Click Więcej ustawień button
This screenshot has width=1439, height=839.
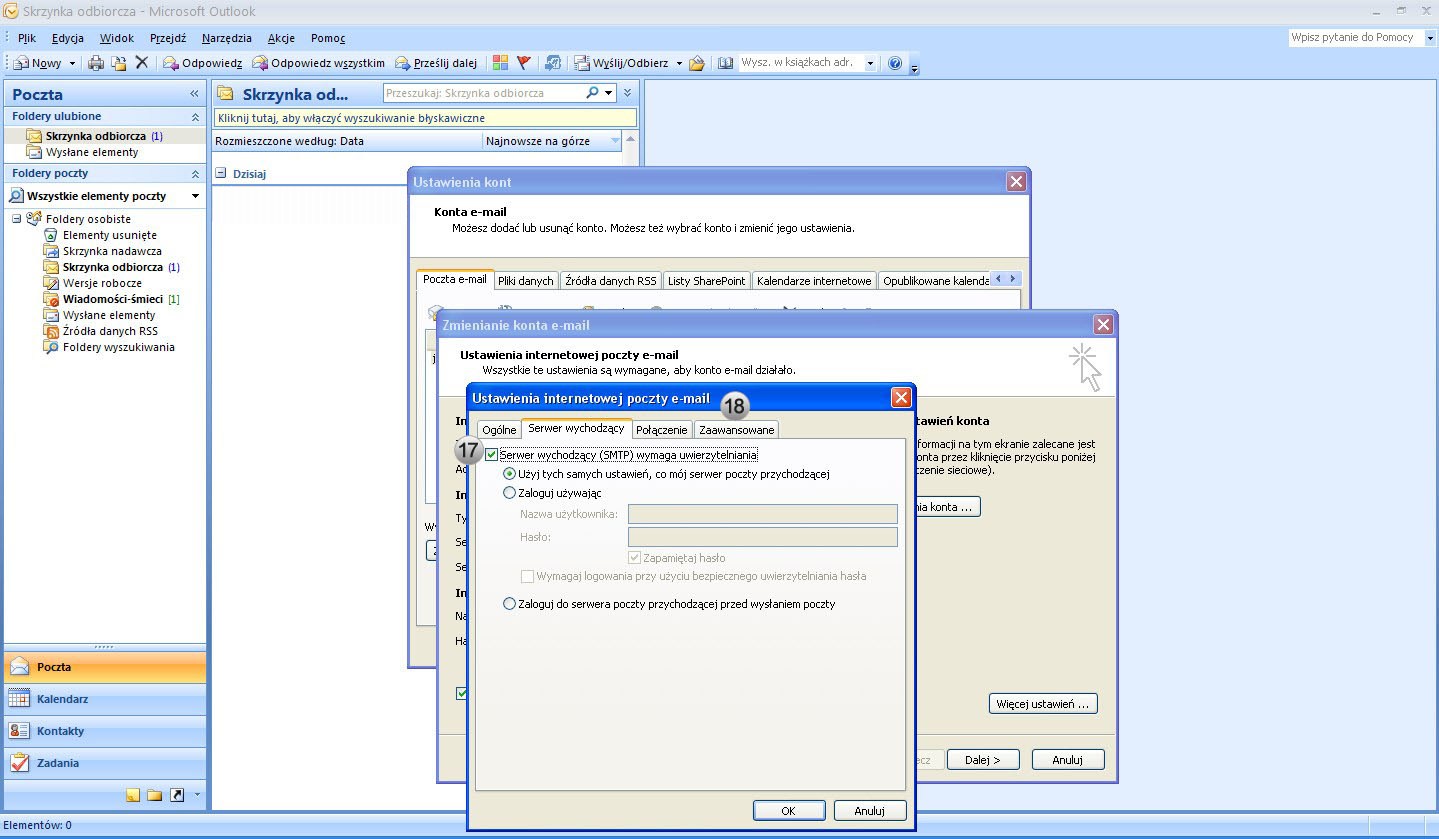click(1043, 704)
